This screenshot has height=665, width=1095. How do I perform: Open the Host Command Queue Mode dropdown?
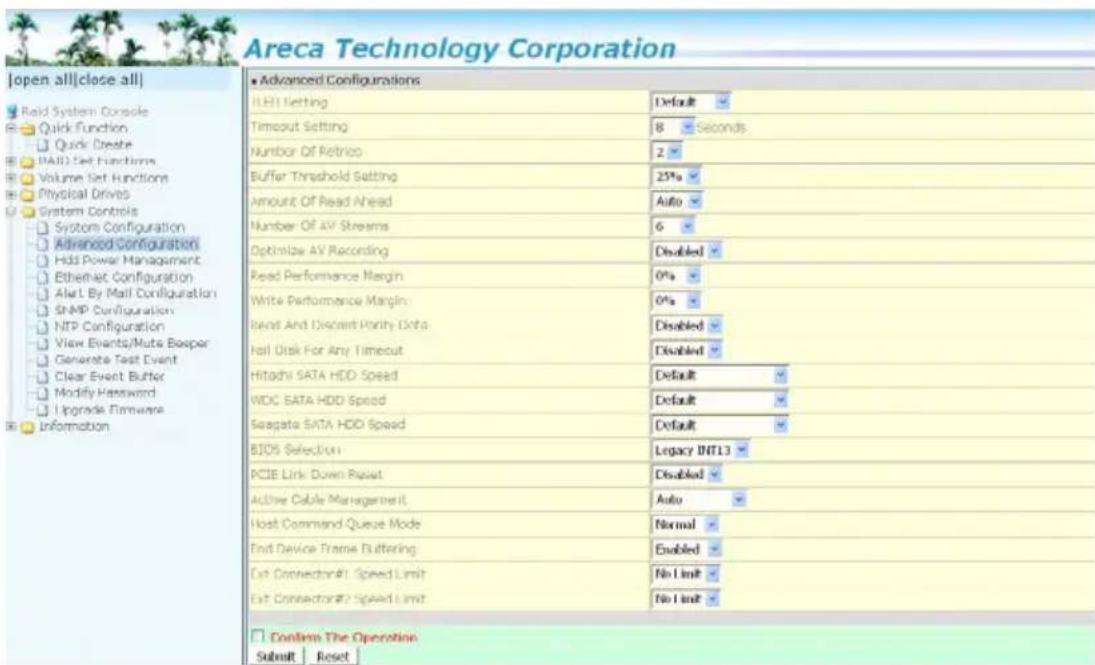(x=684, y=524)
